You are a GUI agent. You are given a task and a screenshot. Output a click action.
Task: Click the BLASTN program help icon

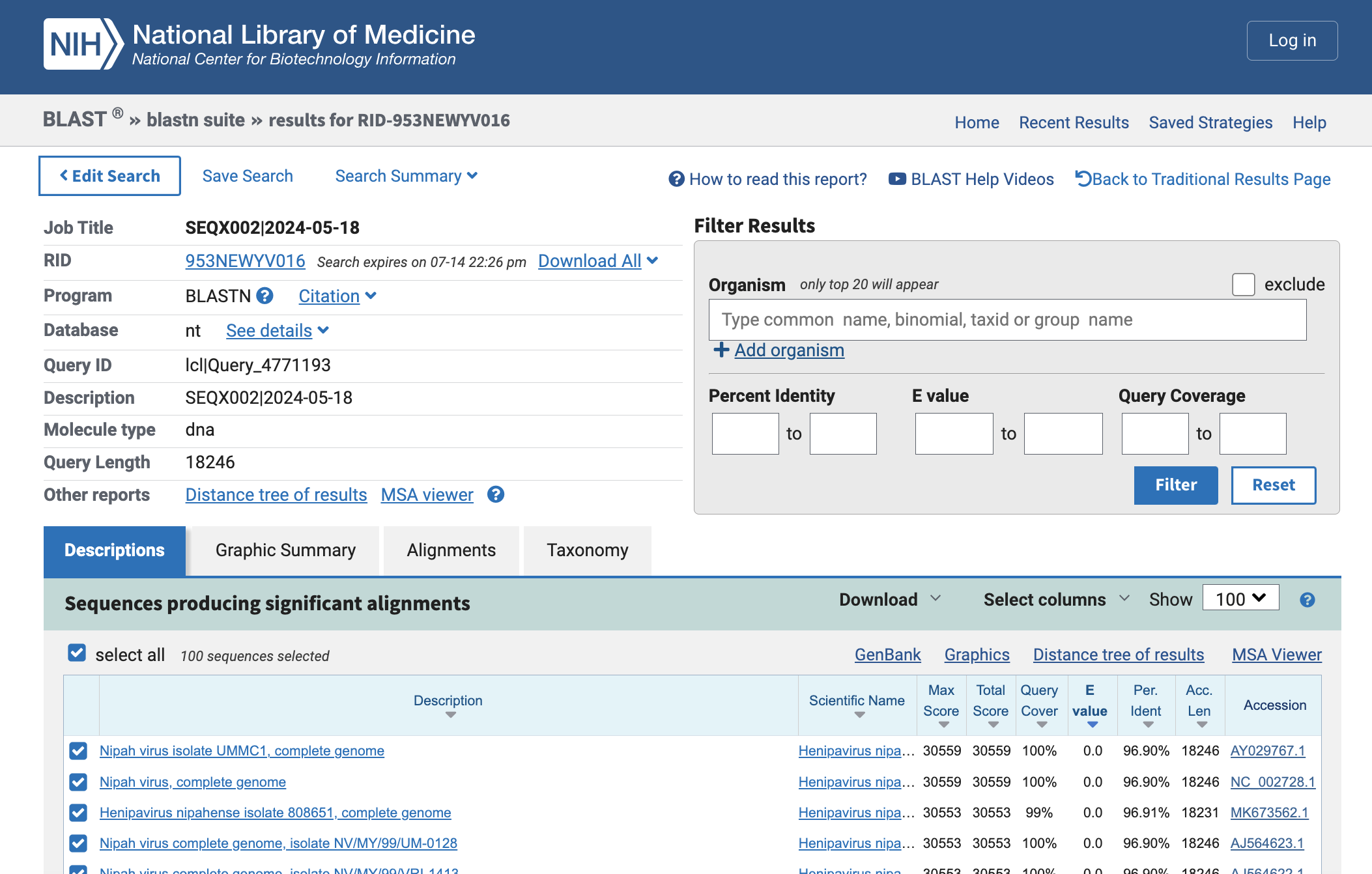264,296
